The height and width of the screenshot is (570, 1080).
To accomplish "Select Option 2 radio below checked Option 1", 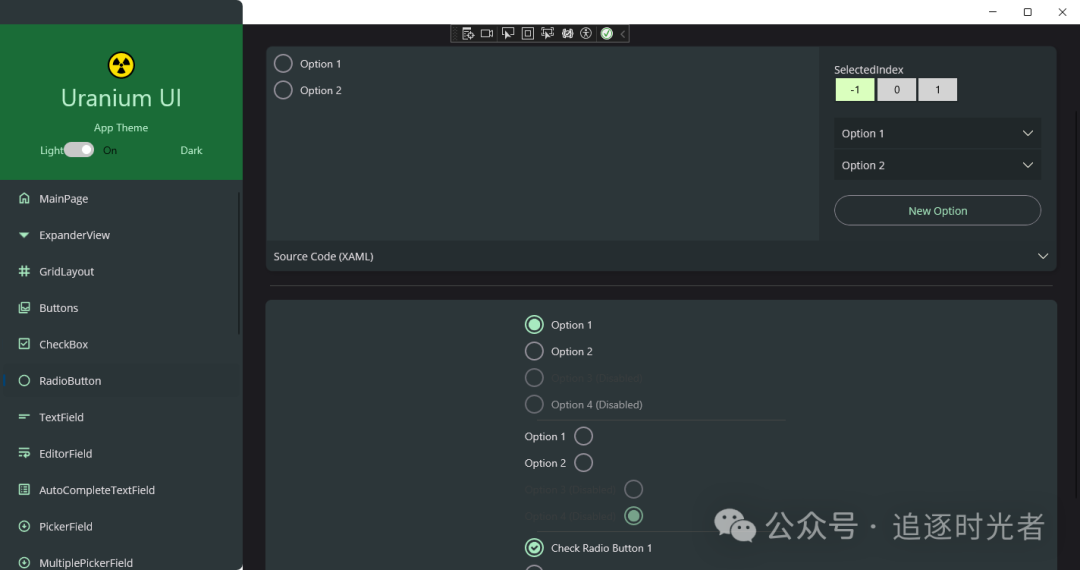I will pos(534,351).
